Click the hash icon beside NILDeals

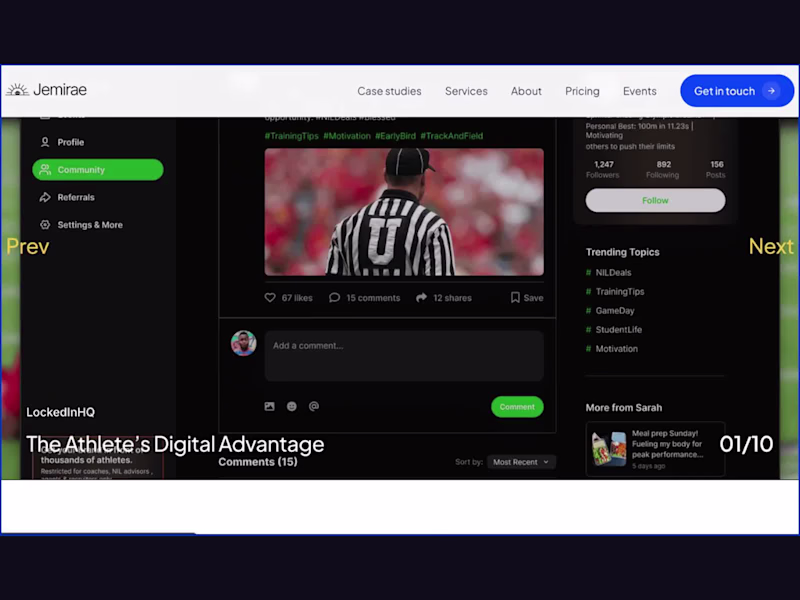coord(588,272)
